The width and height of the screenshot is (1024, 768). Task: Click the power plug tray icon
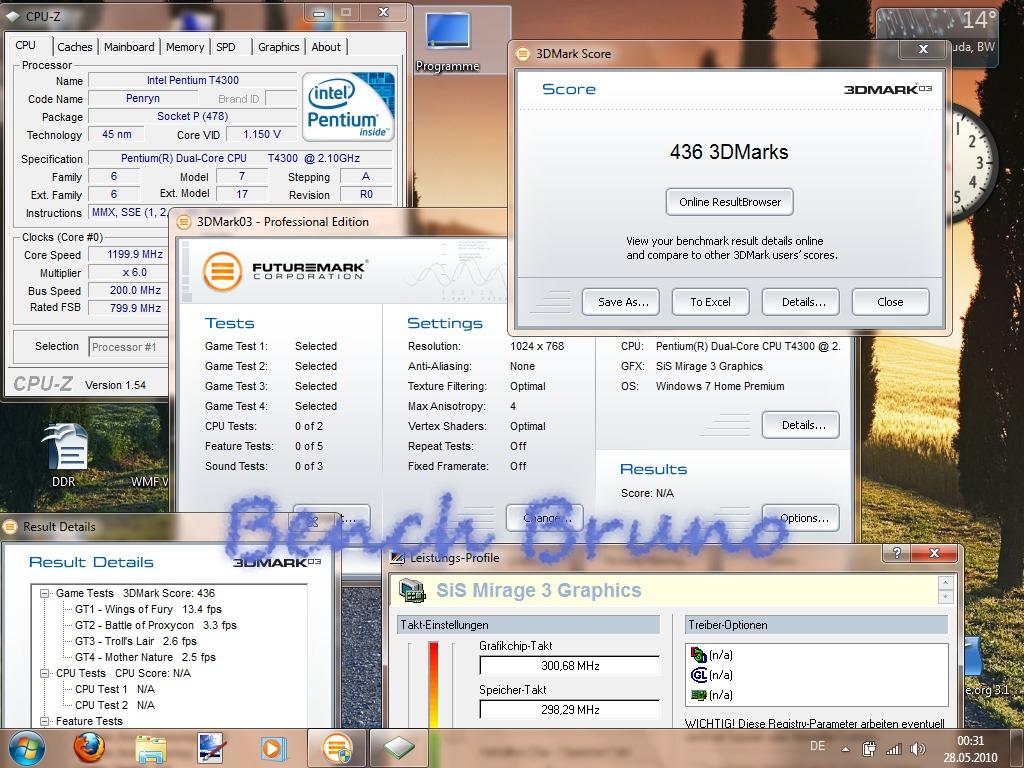point(869,749)
